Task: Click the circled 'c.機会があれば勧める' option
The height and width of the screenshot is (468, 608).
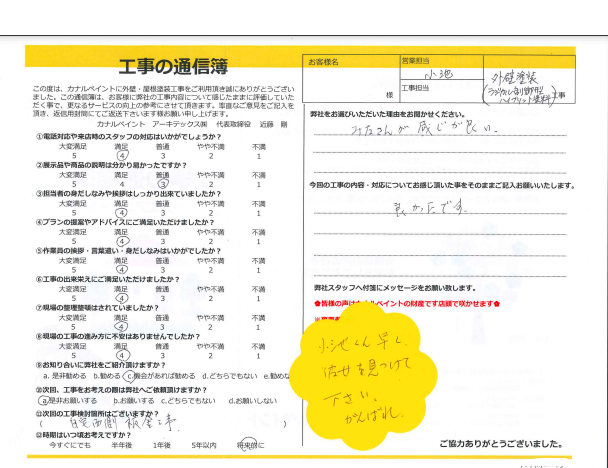Action: 161,377
